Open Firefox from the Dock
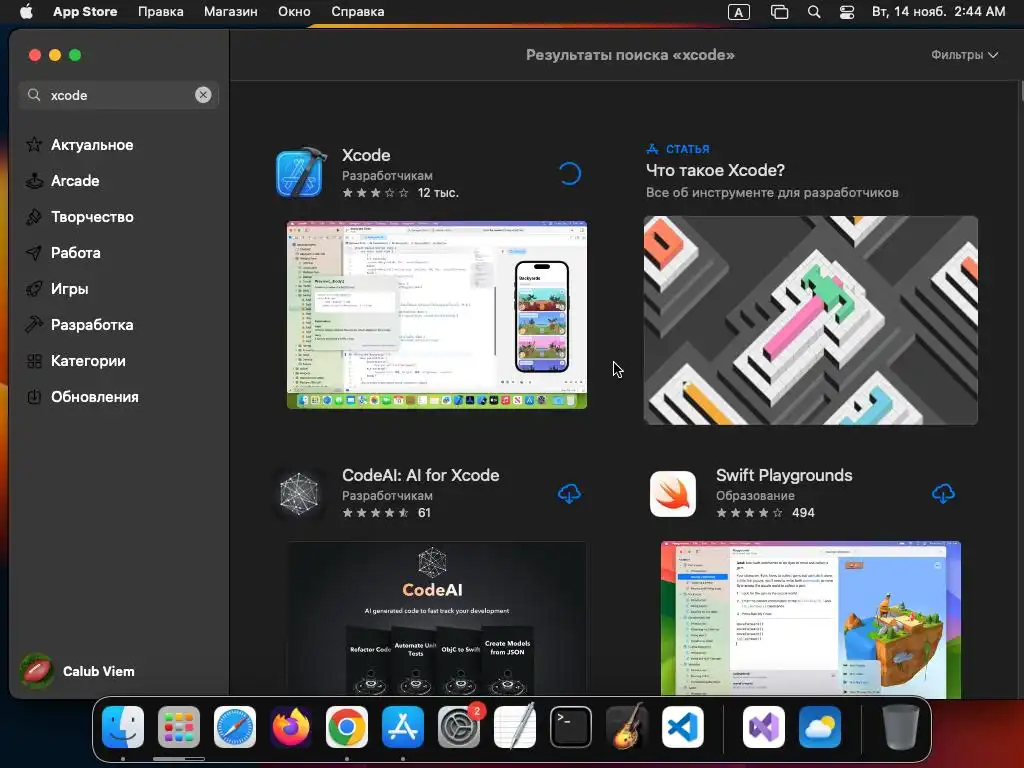Viewport: 1024px width, 768px height. pyautogui.click(x=291, y=727)
